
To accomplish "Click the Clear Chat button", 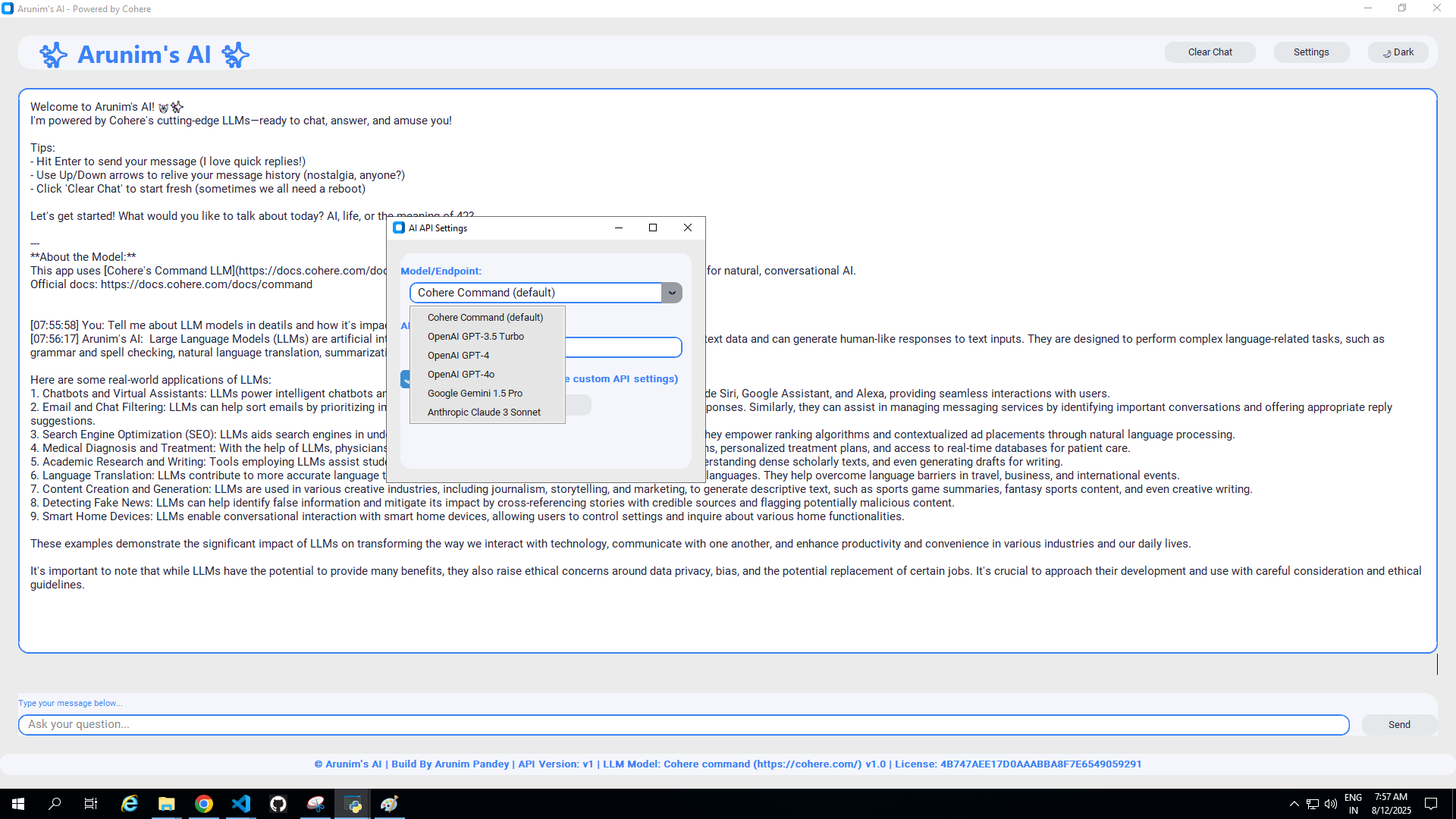I will (x=1210, y=52).
